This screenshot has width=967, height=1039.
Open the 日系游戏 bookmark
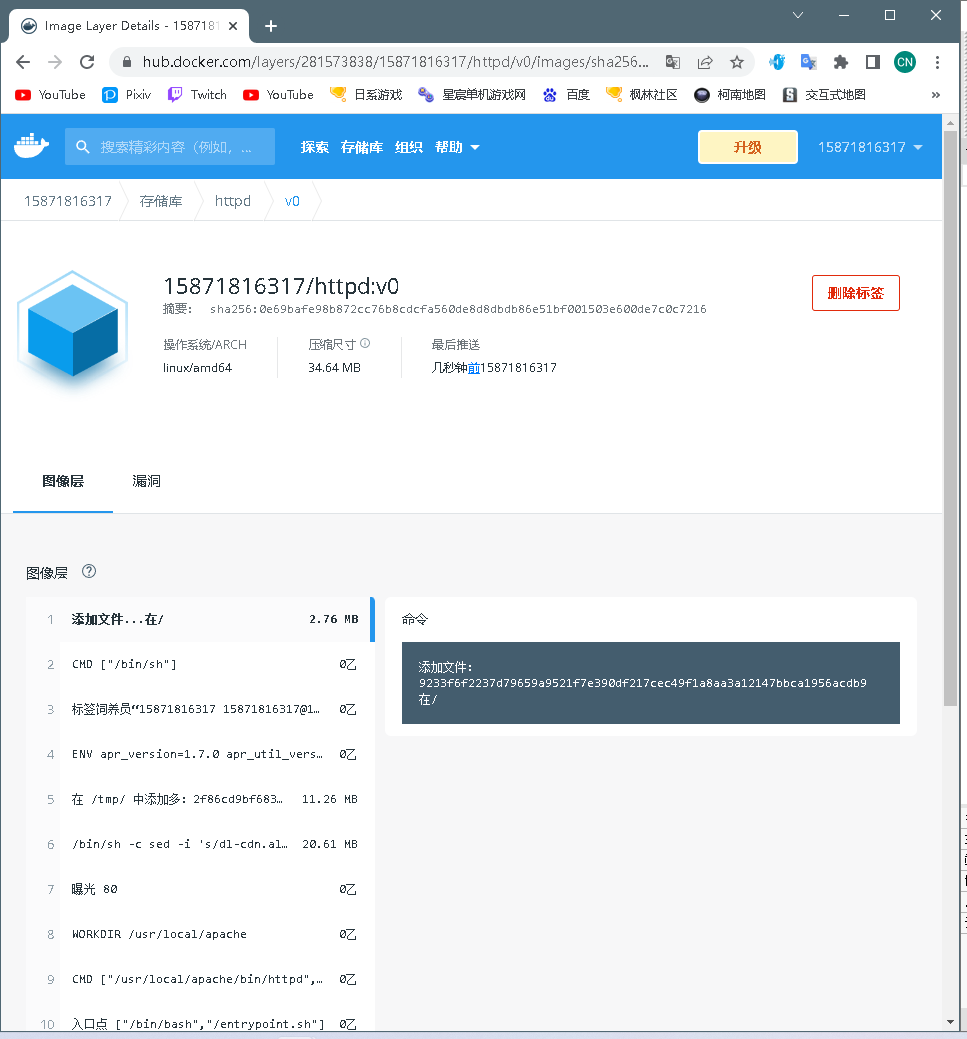click(x=367, y=95)
